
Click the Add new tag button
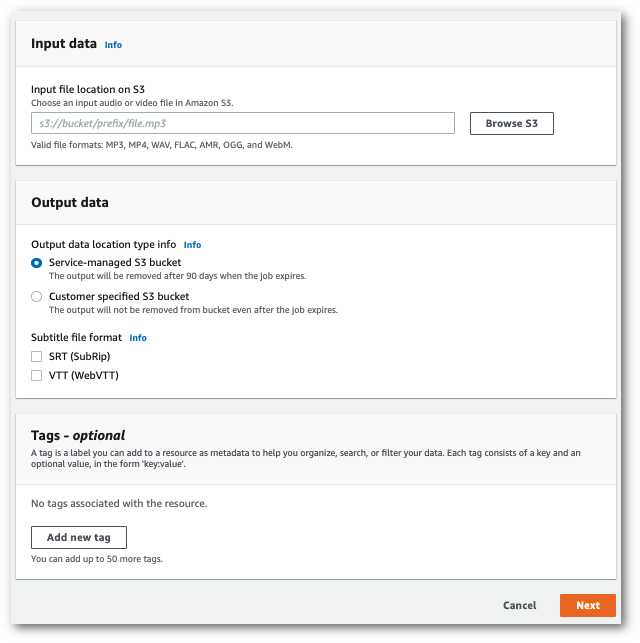click(78, 537)
